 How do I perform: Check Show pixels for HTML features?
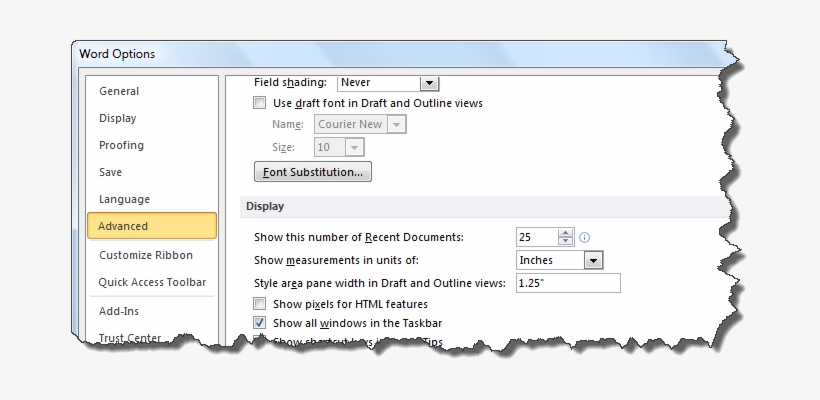(x=259, y=303)
